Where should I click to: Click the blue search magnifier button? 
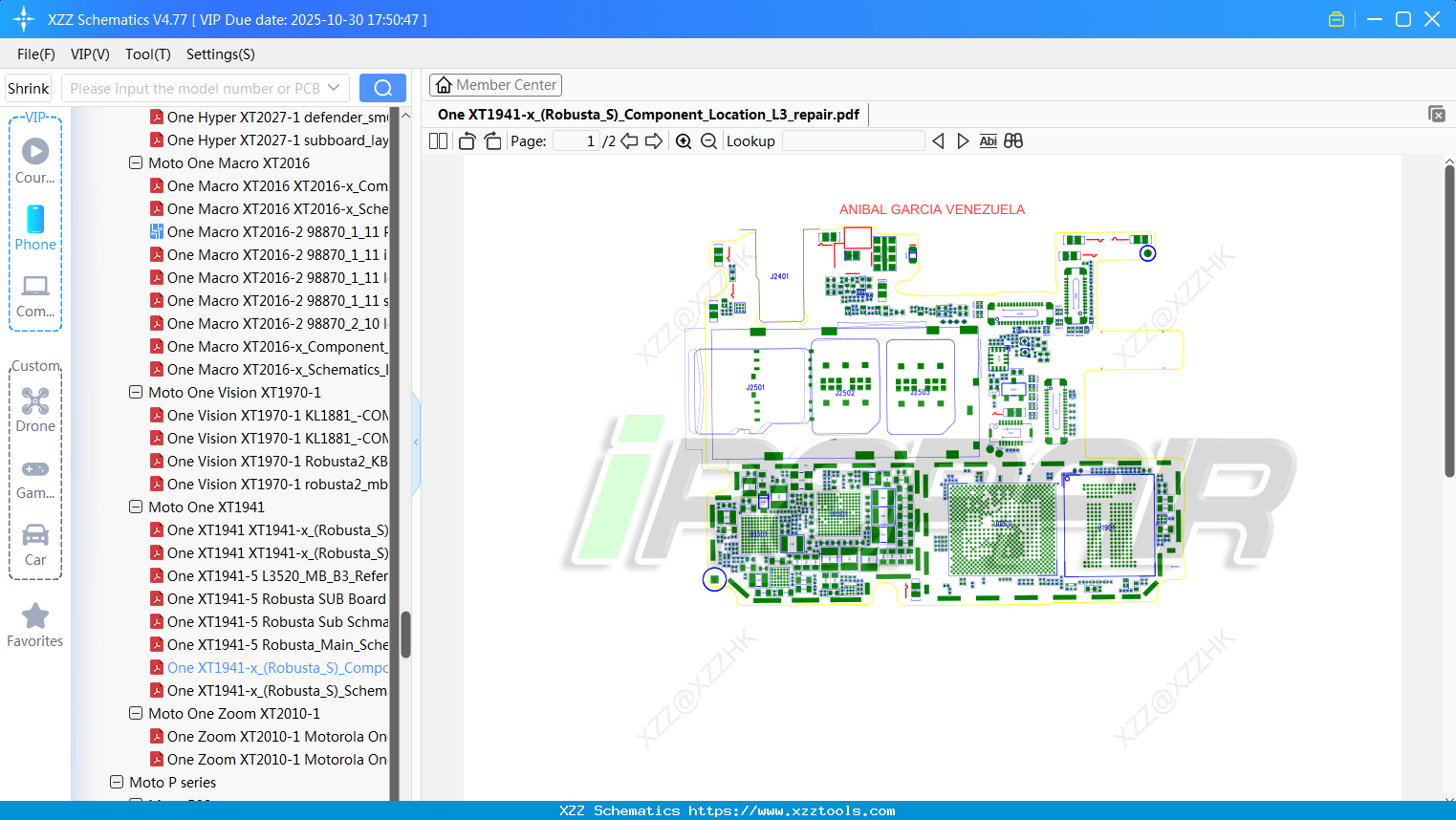click(x=382, y=87)
